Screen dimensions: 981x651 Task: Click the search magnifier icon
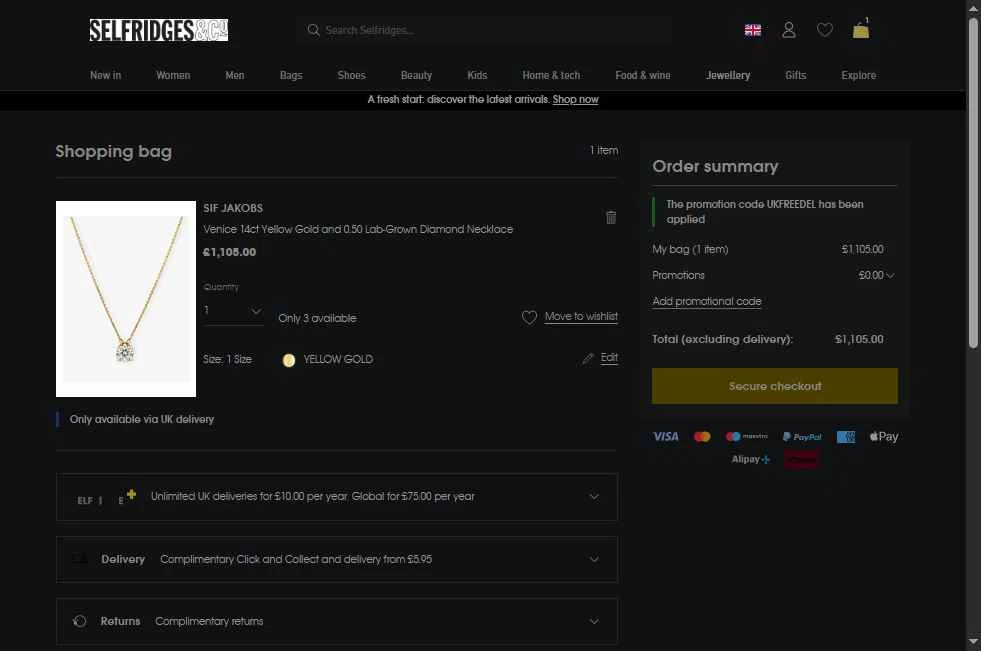point(313,30)
